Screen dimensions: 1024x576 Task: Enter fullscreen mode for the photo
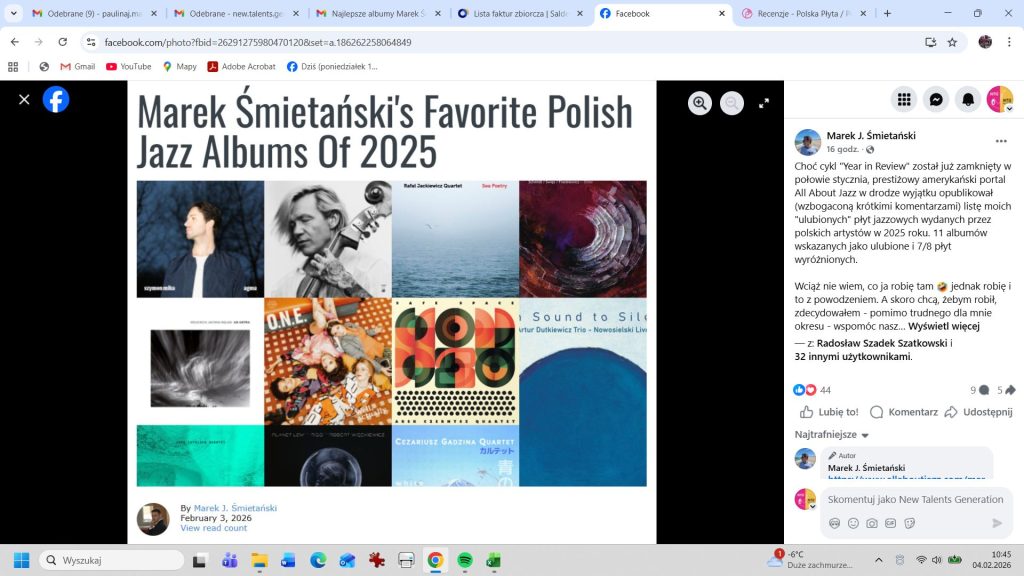(764, 103)
